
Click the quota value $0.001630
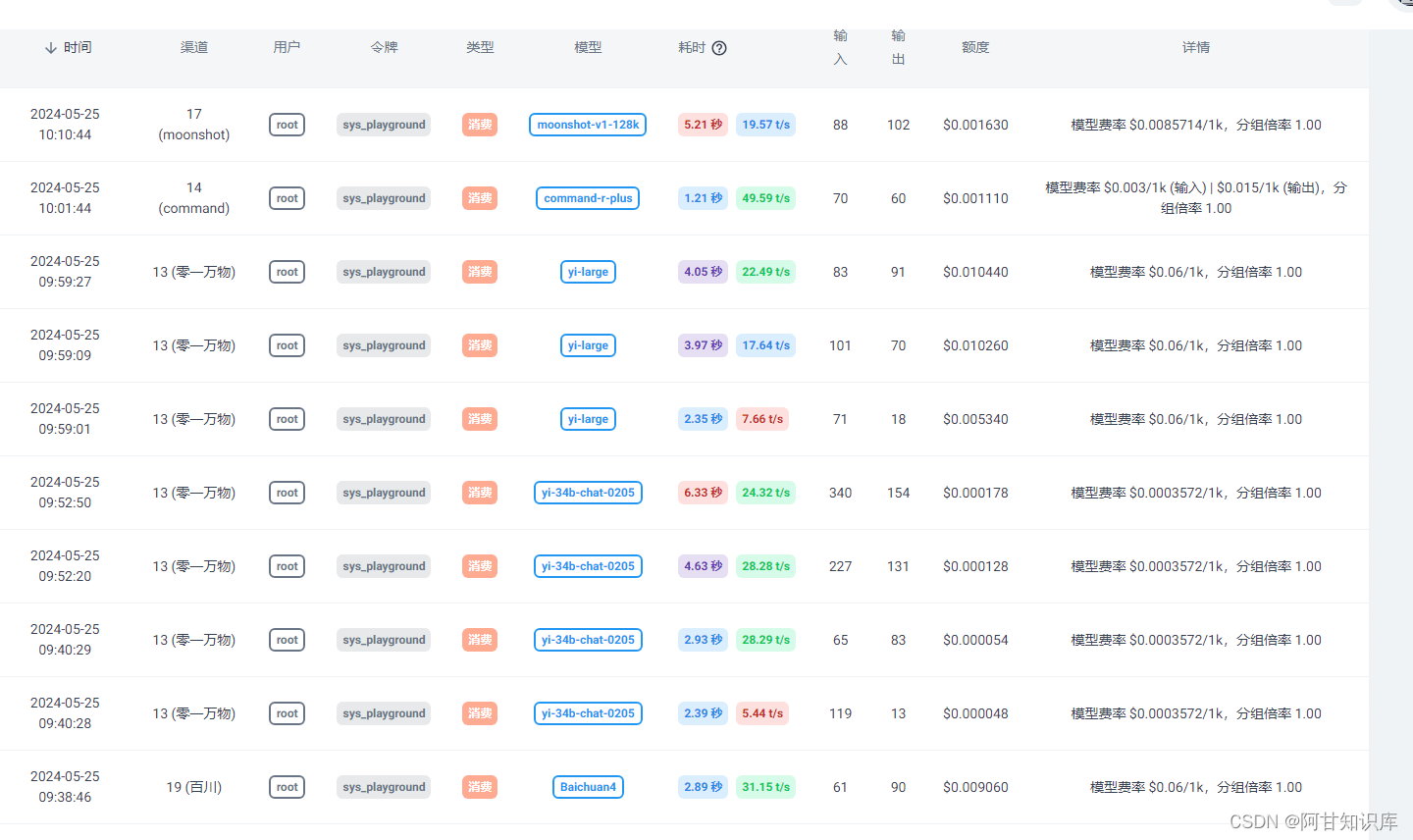[x=975, y=125]
